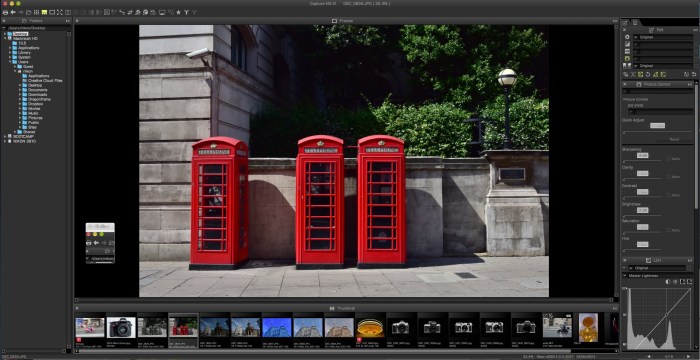Open the first Original dropdown in the Edit panel

pos(663,37)
